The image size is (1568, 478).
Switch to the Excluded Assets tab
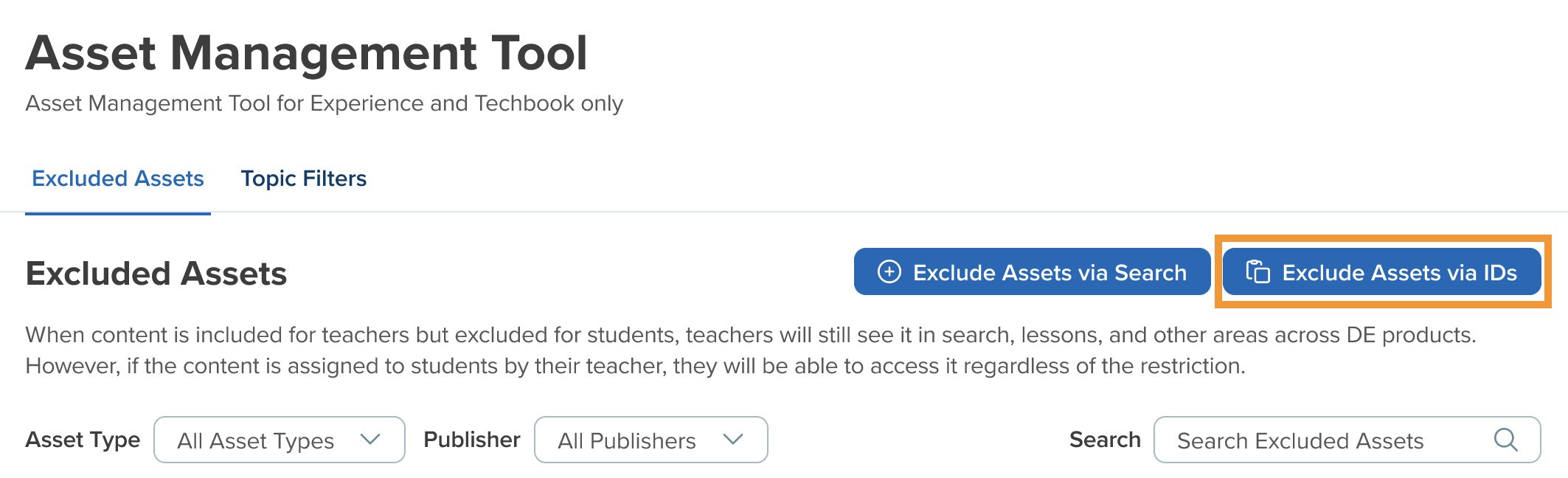tap(118, 179)
